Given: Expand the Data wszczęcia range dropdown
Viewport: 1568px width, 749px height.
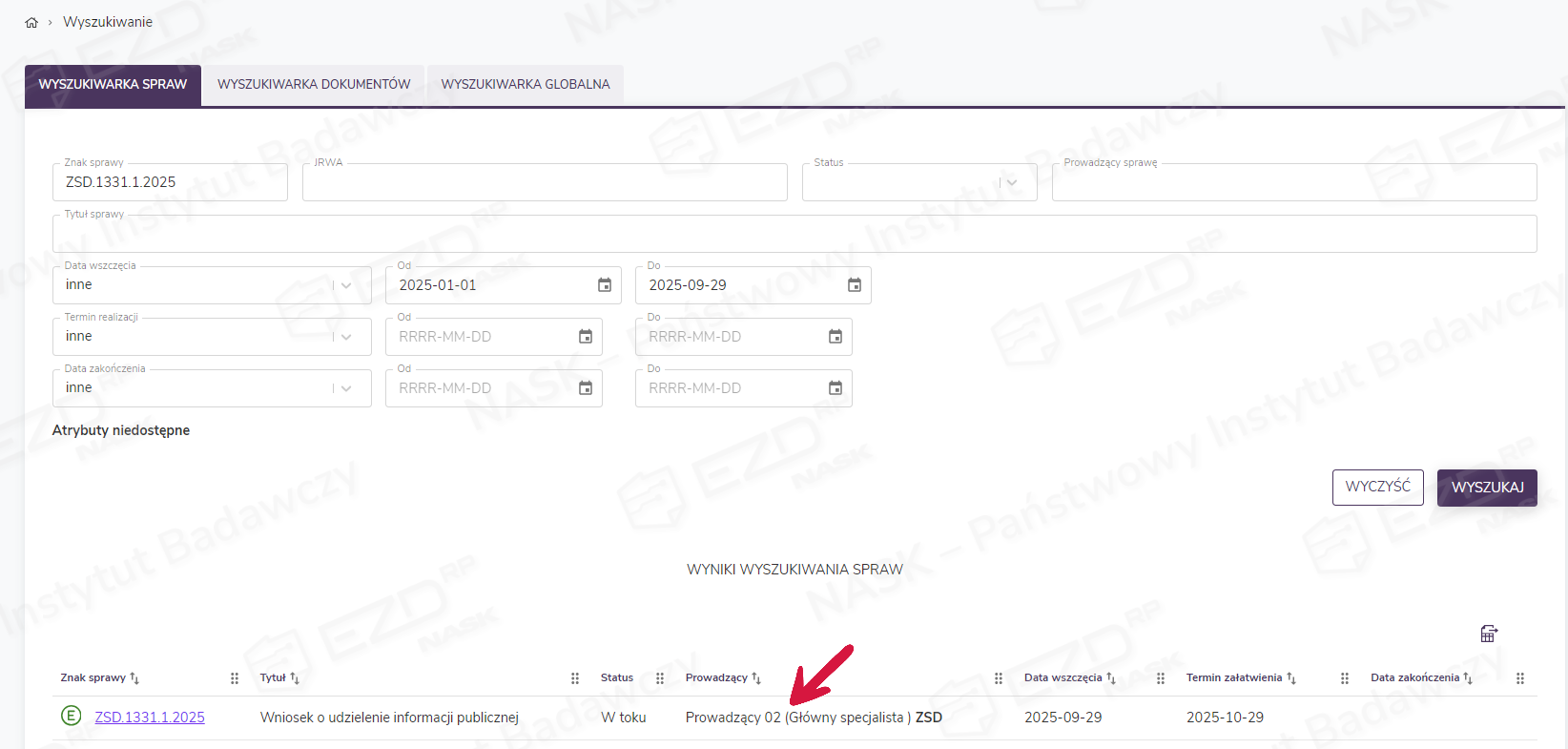Looking at the screenshot, I should click(346, 285).
